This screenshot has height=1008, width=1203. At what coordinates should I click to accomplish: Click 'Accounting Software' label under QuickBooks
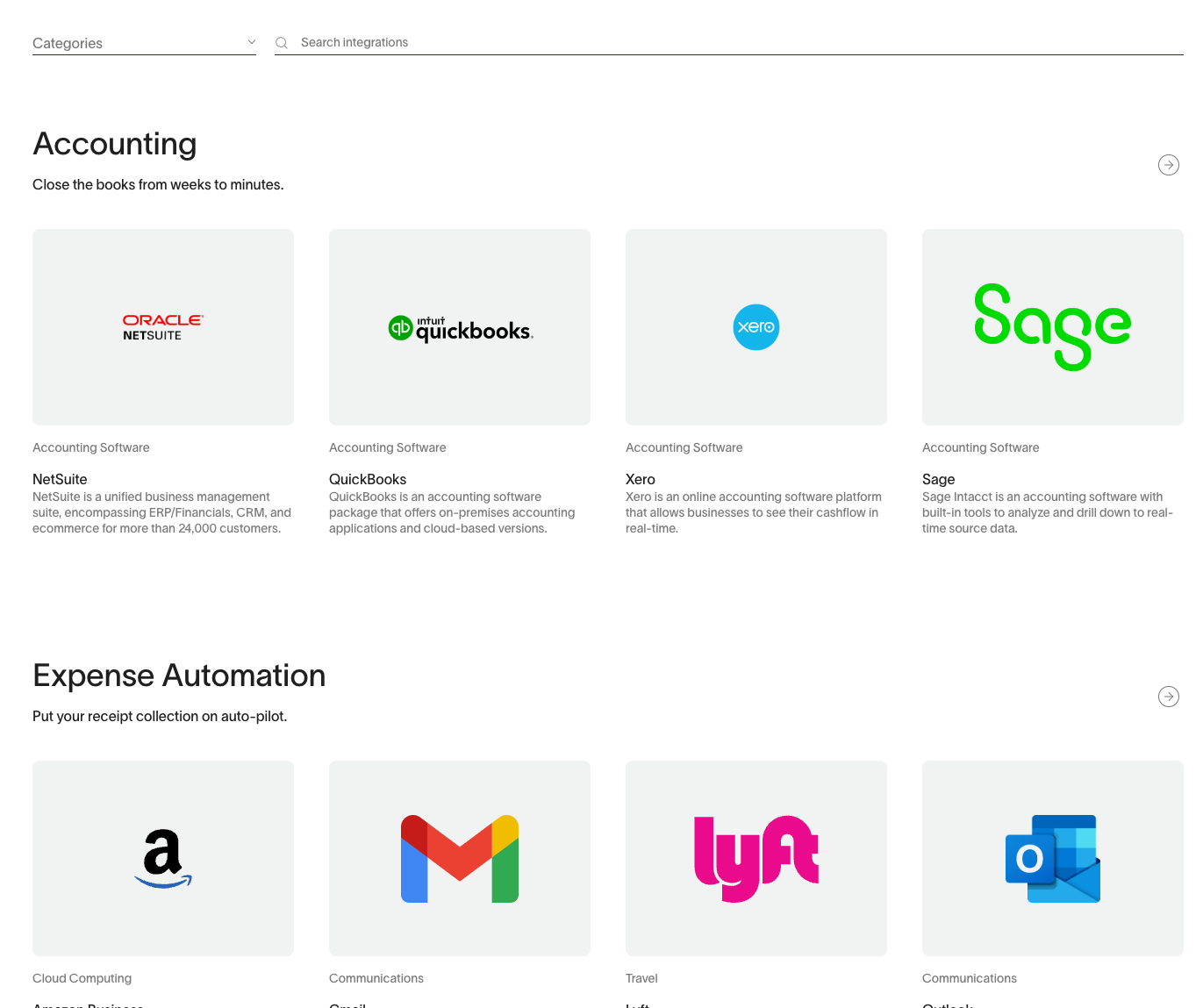tap(387, 447)
